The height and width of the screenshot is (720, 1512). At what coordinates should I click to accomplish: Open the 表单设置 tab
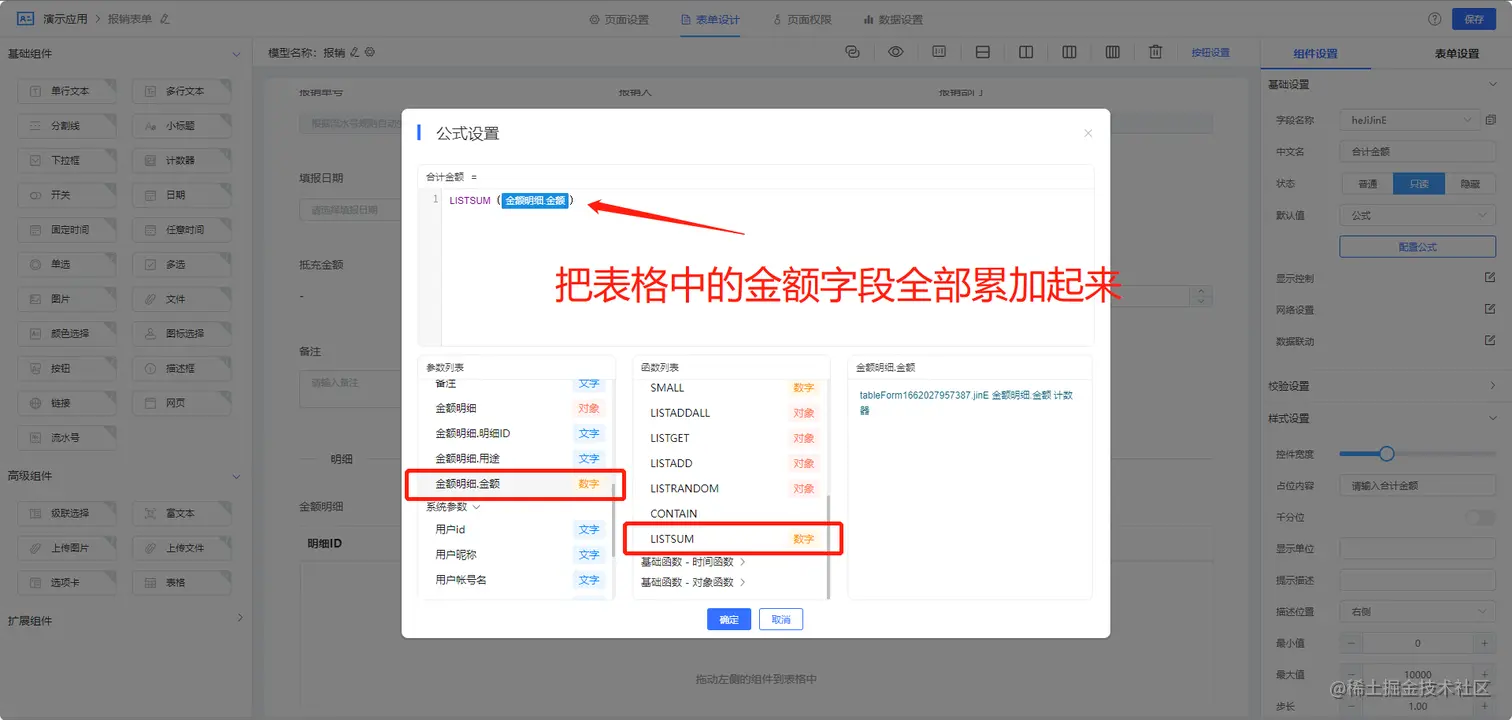click(x=1456, y=54)
